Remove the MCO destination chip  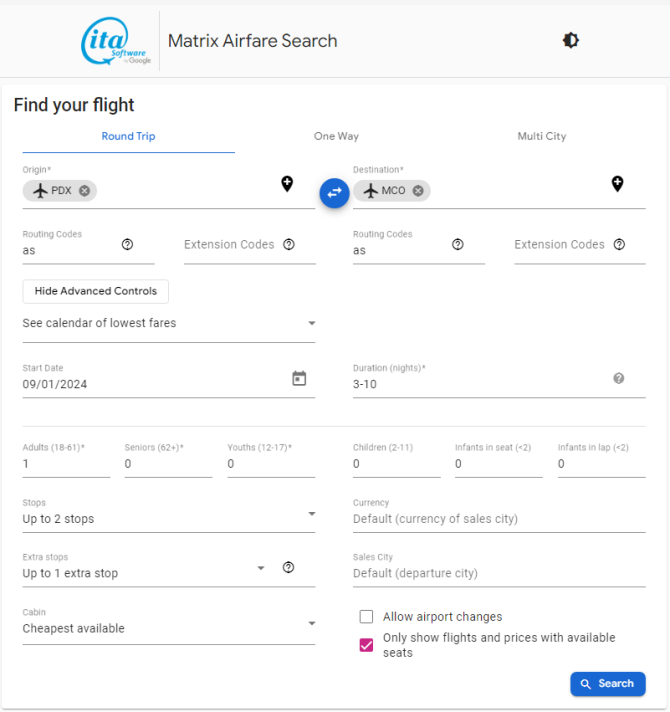pyautogui.click(x=418, y=191)
